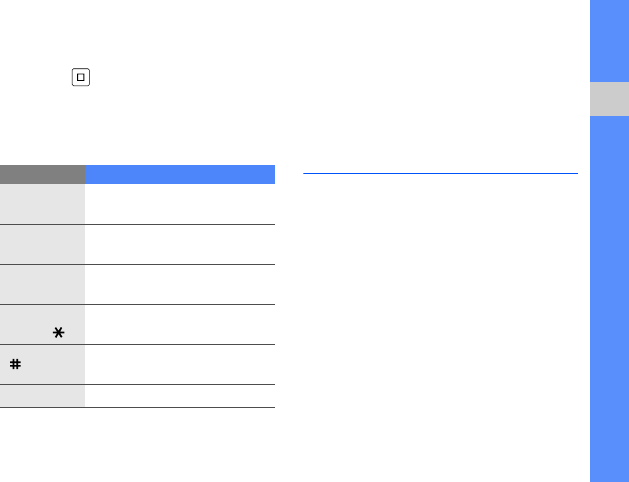This screenshot has width=629, height=482.
Task: Click white cell in last short row
Action: point(180,396)
